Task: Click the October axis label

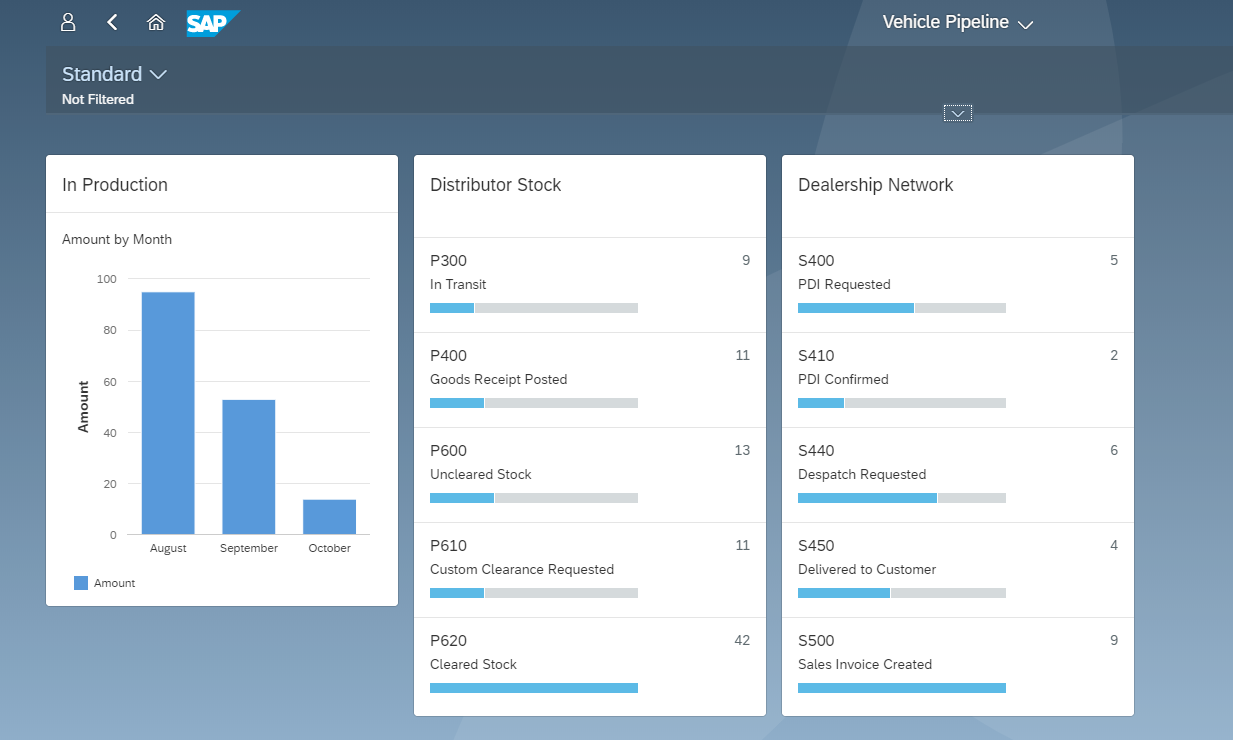Action: coord(330,548)
